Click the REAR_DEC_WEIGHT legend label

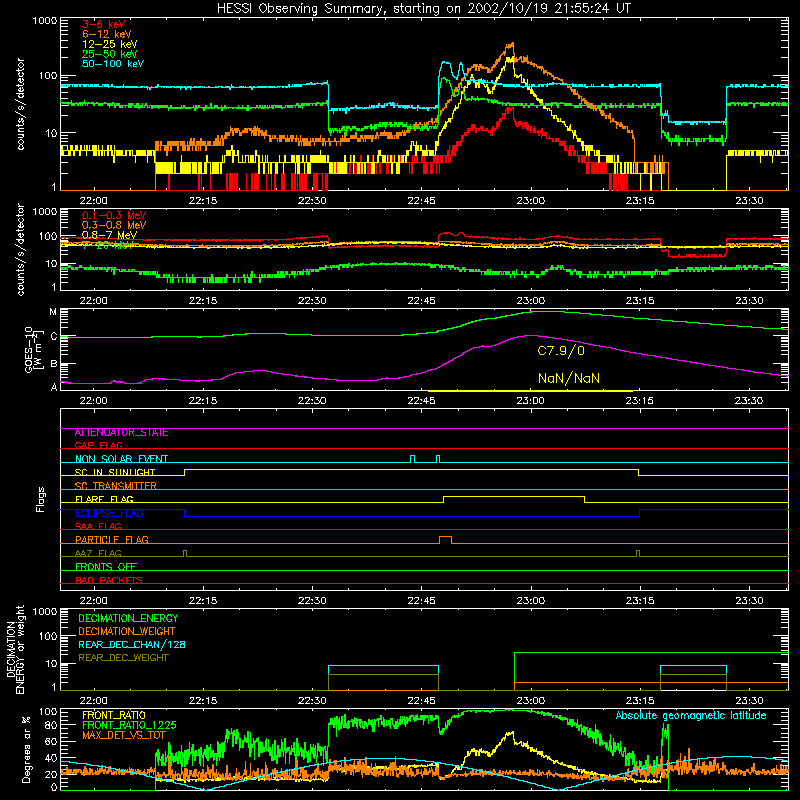123,658
